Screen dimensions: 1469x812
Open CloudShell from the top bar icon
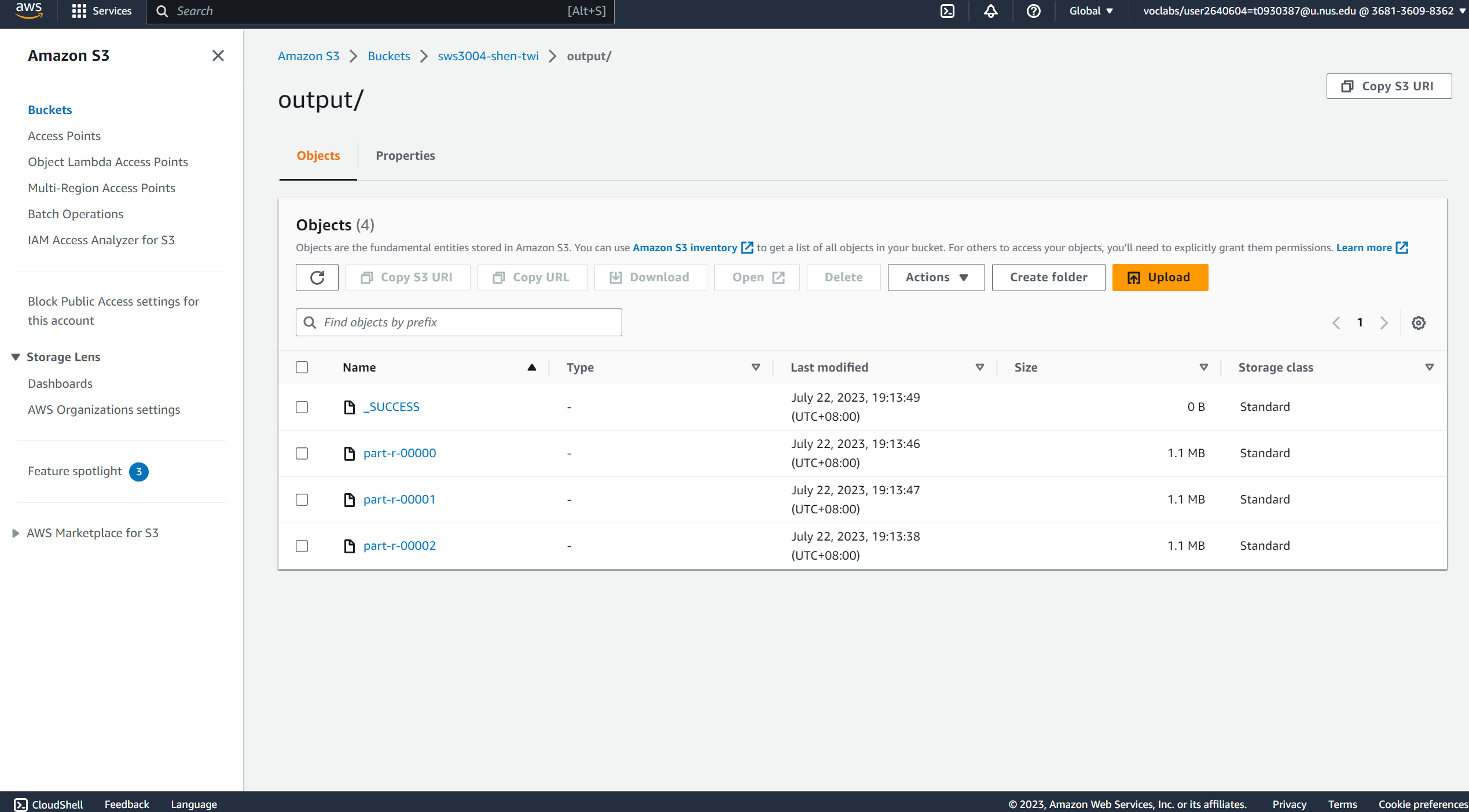coord(947,11)
